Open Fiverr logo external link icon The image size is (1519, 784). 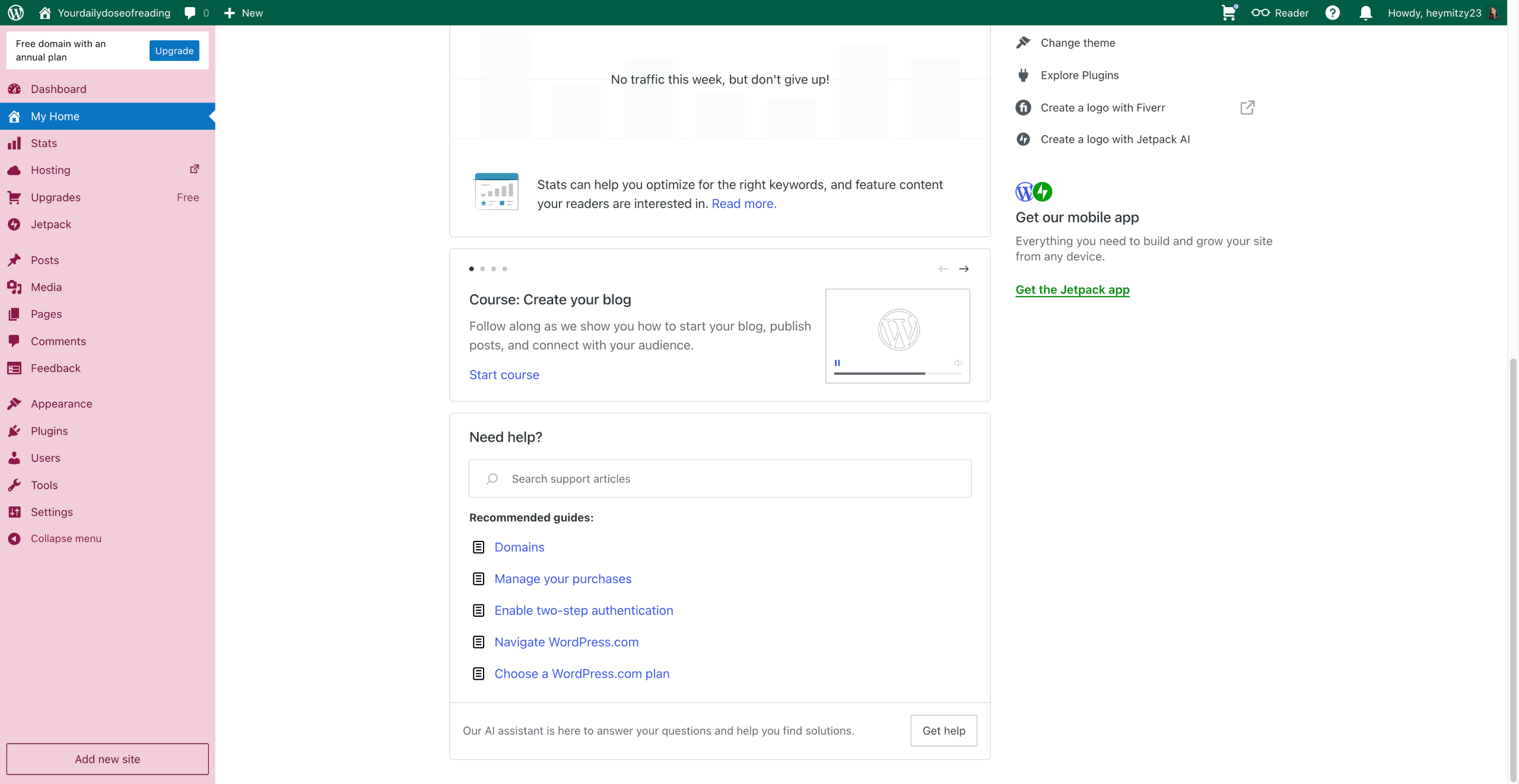pos(1247,107)
